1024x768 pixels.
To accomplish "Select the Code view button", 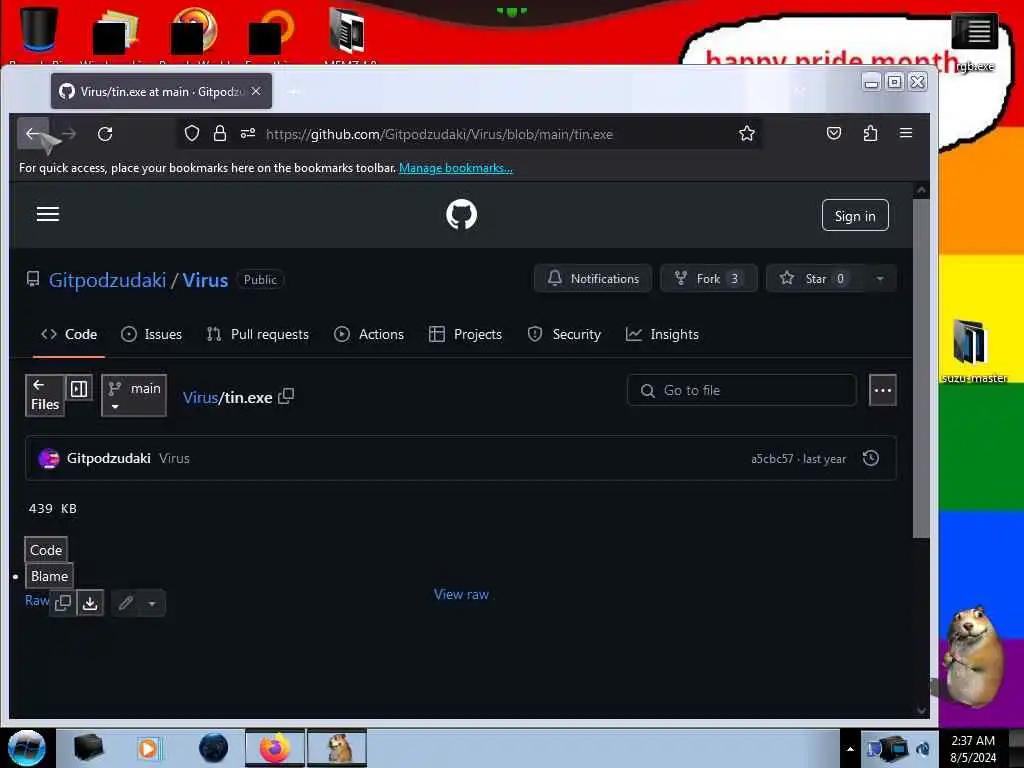I will point(46,550).
